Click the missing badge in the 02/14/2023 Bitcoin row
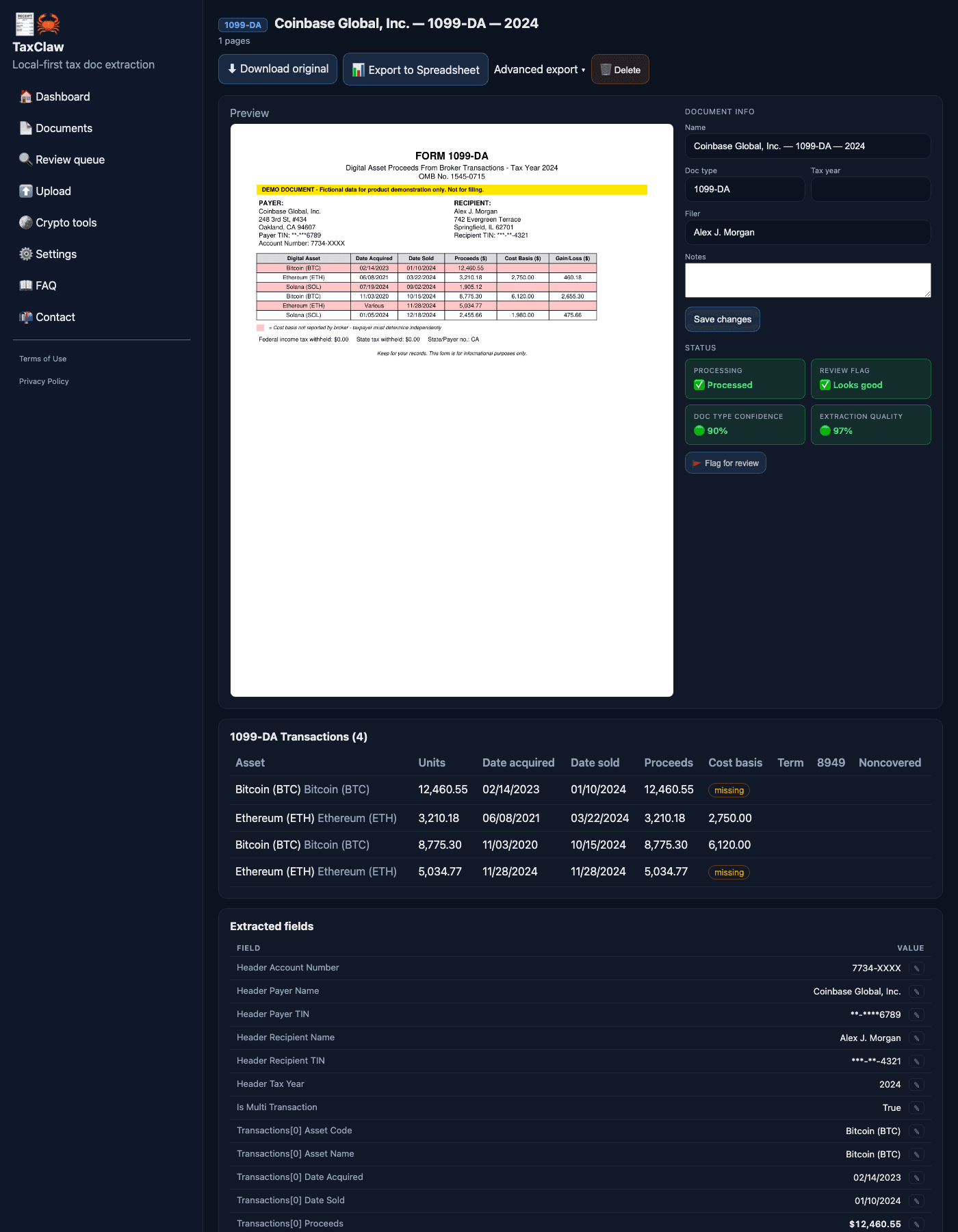 click(x=729, y=790)
